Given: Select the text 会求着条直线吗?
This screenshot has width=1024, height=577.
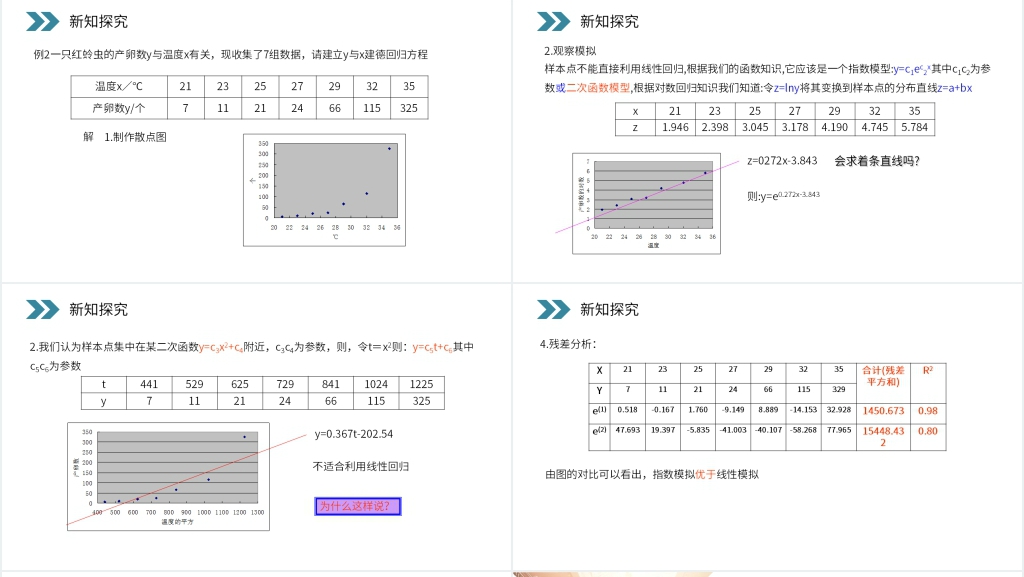Looking at the screenshot, I should point(876,160).
